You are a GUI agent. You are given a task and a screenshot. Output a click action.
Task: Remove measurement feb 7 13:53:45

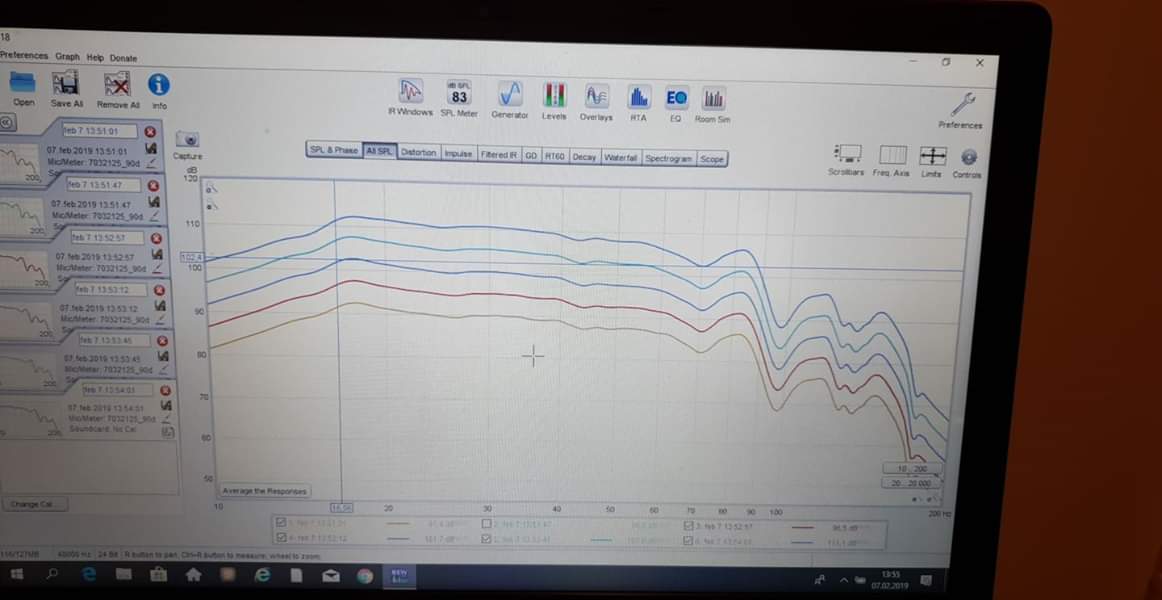(162, 341)
